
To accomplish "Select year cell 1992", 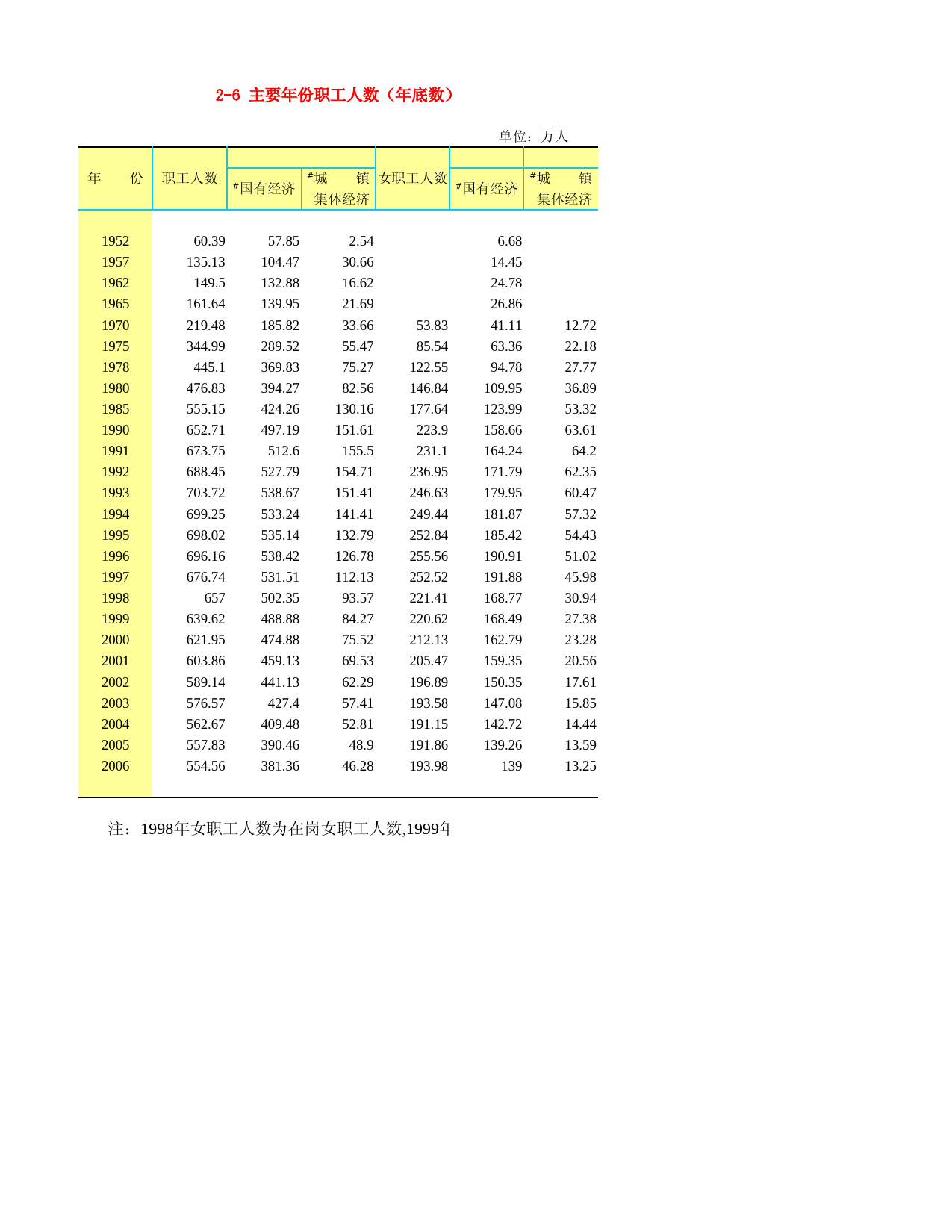I will pos(116,472).
